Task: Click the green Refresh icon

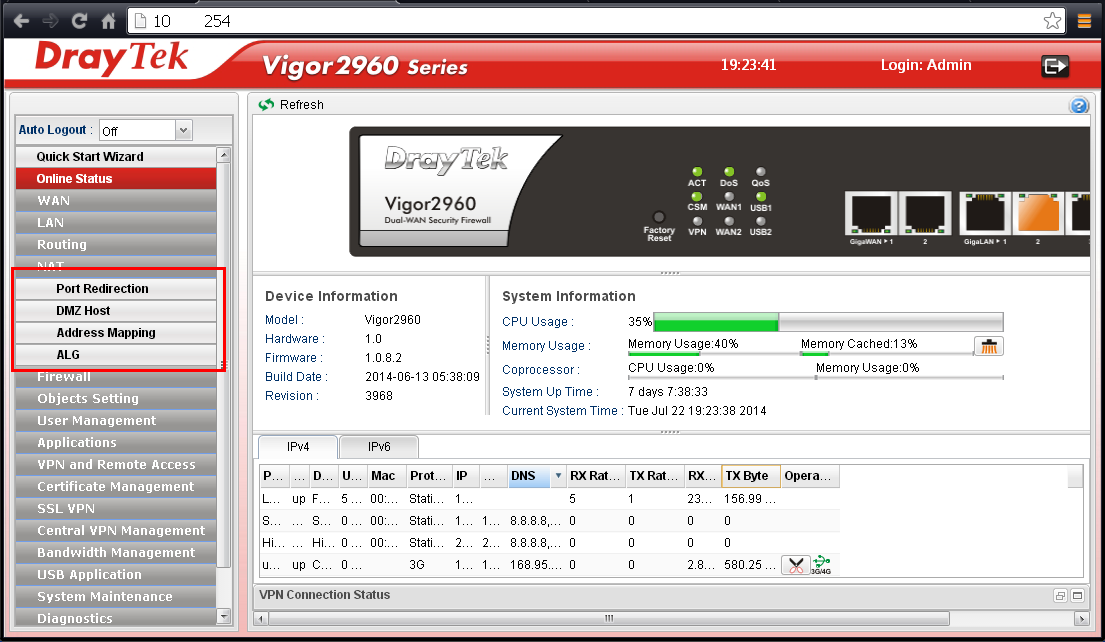Action: [266, 104]
